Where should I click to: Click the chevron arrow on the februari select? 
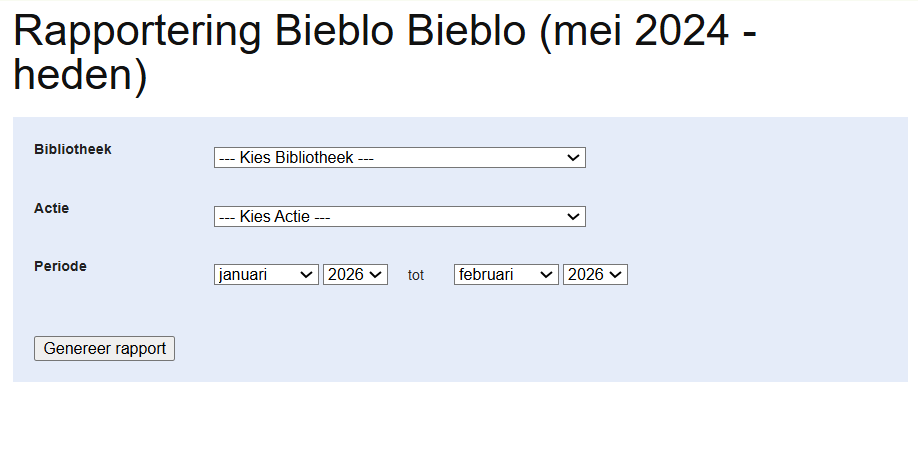point(547,275)
